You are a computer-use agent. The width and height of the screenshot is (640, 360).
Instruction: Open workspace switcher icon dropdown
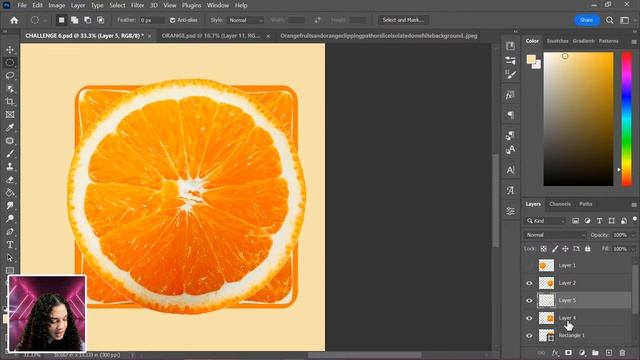coord(624,20)
